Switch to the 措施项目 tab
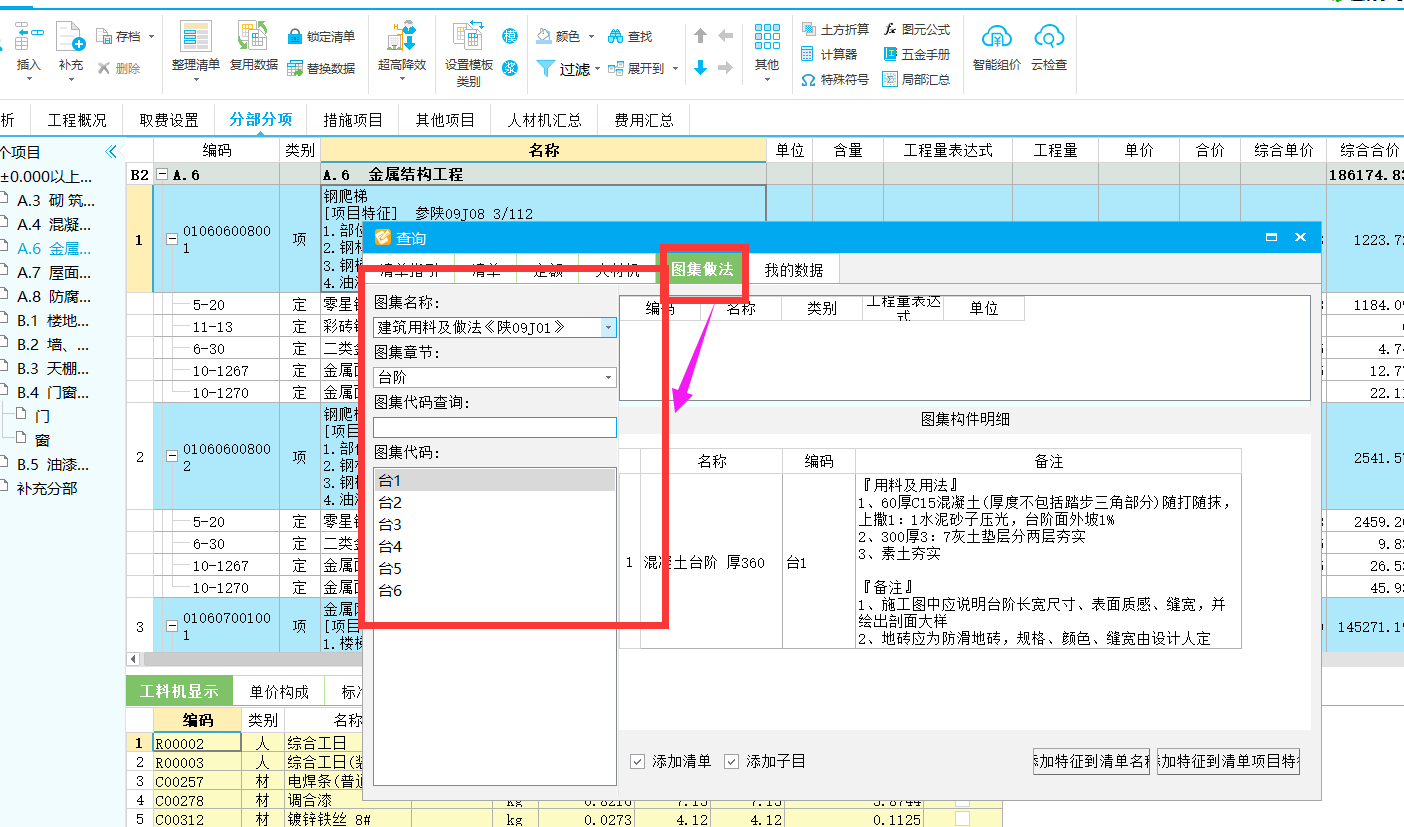 (x=353, y=120)
